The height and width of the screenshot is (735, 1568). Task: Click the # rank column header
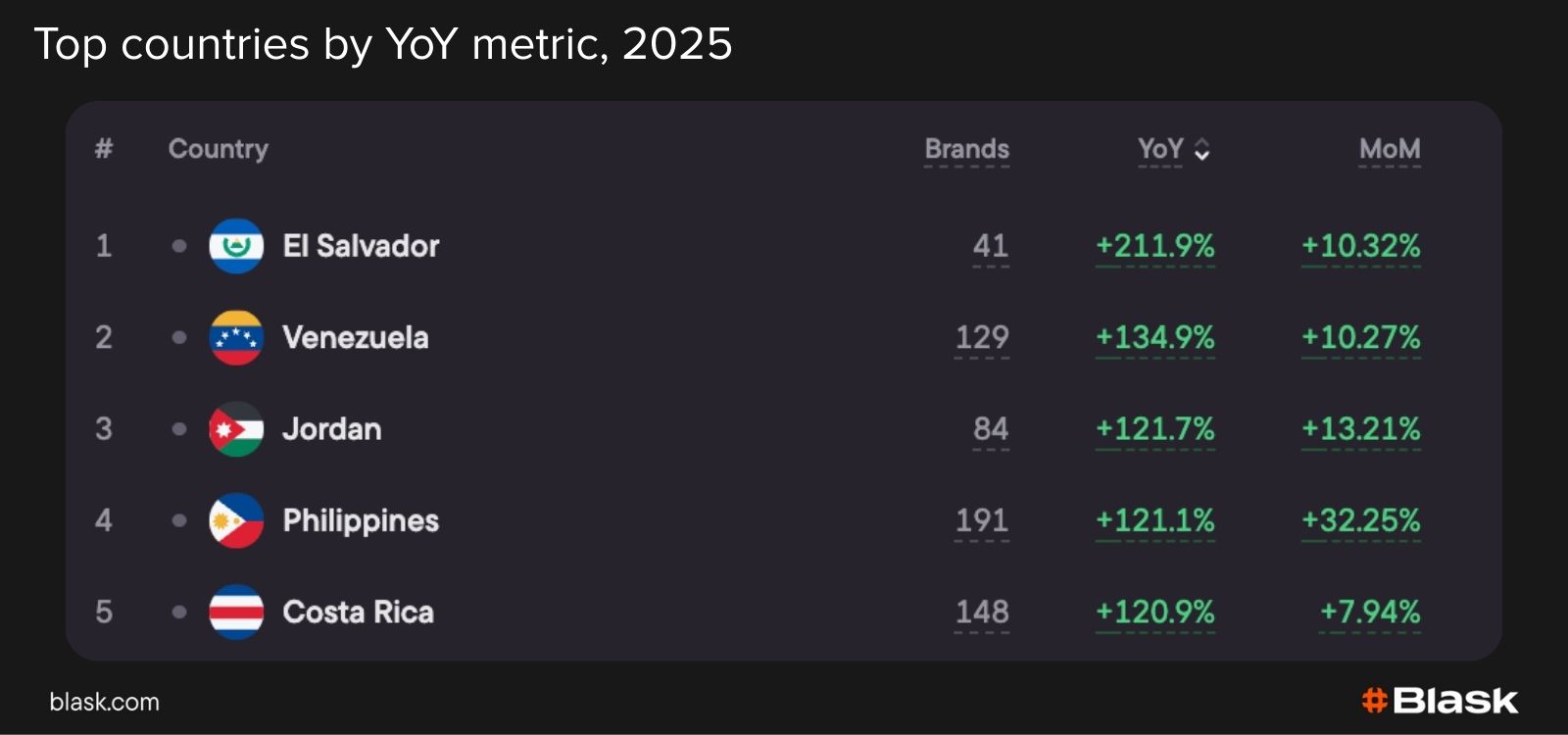coord(104,149)
